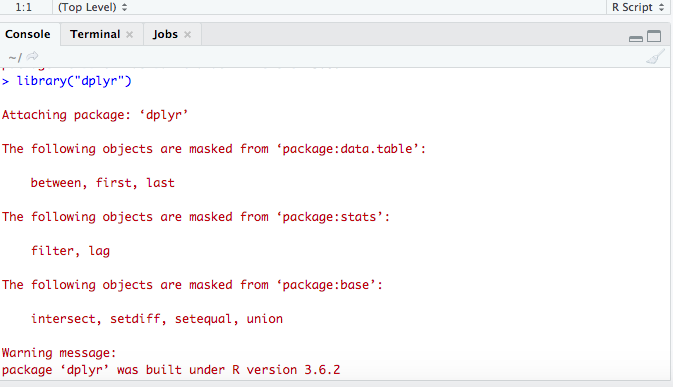Image resolution: width=673 pixels, height=387 pixels.
Task: Click the 'built under R version 3.6.2' line
Action: [x=171, y=370]
